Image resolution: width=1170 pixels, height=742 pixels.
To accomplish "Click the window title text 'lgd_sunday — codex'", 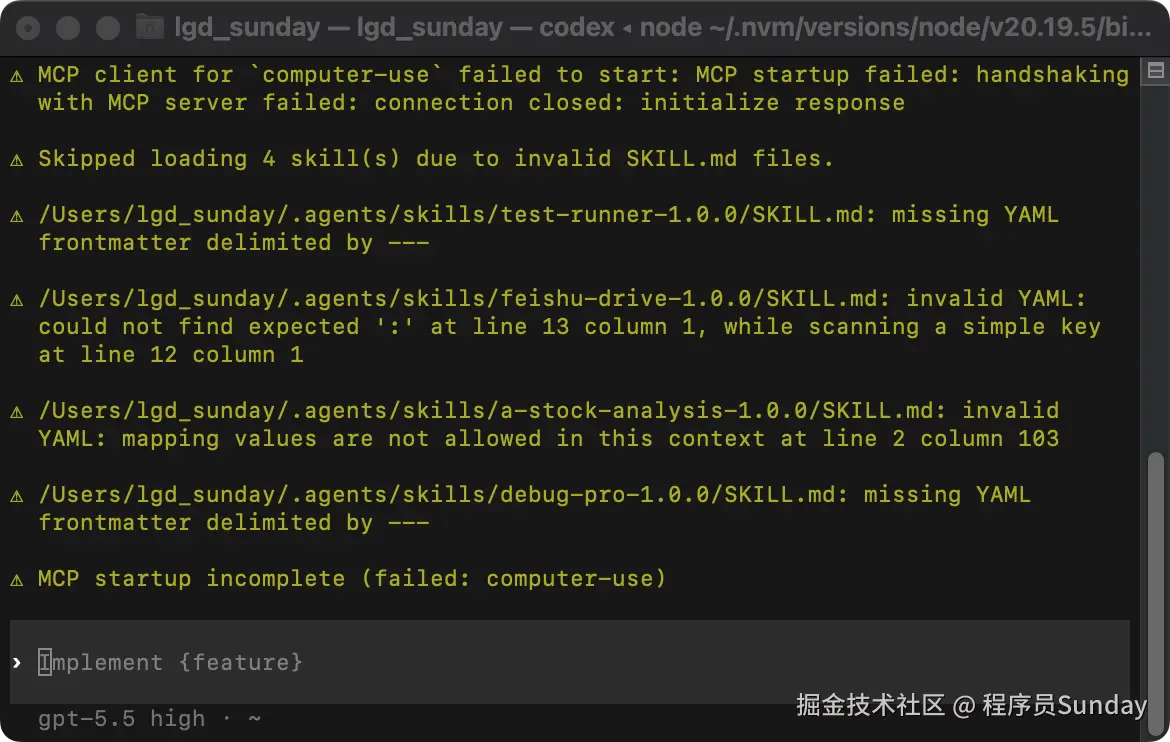I will click(486, 28).
